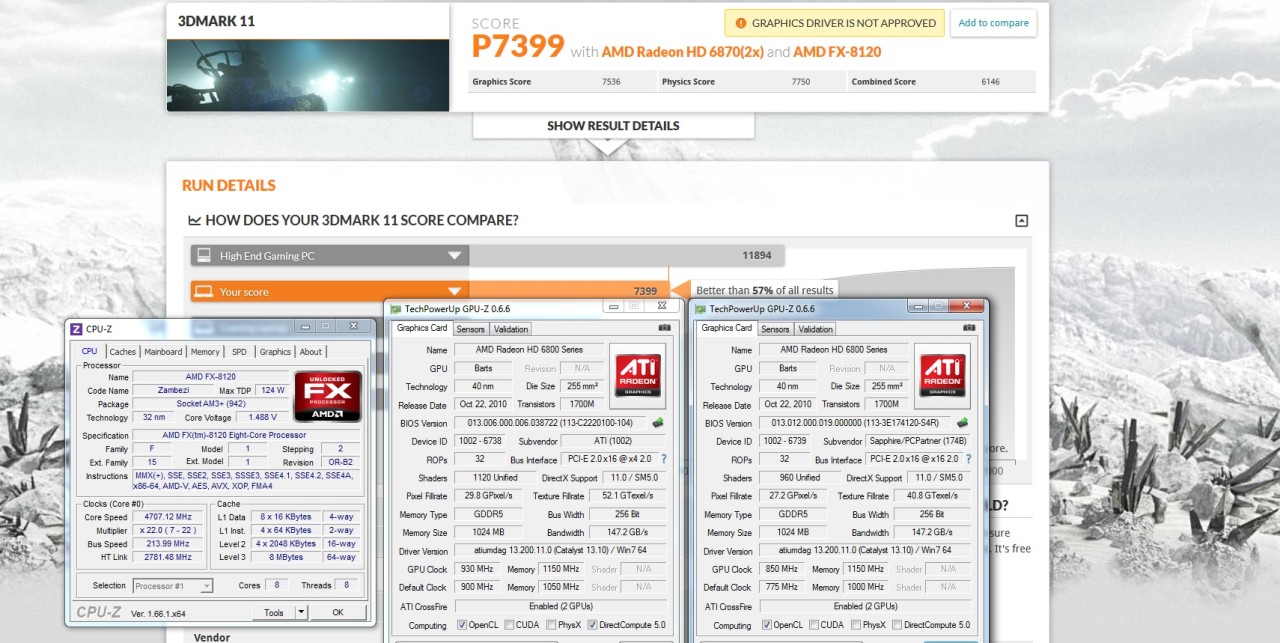Click the AMD FX-8120 link in the score header
Image resolution: width=1280 pixels, height=643 pixels.
click(x=837, y=52)
